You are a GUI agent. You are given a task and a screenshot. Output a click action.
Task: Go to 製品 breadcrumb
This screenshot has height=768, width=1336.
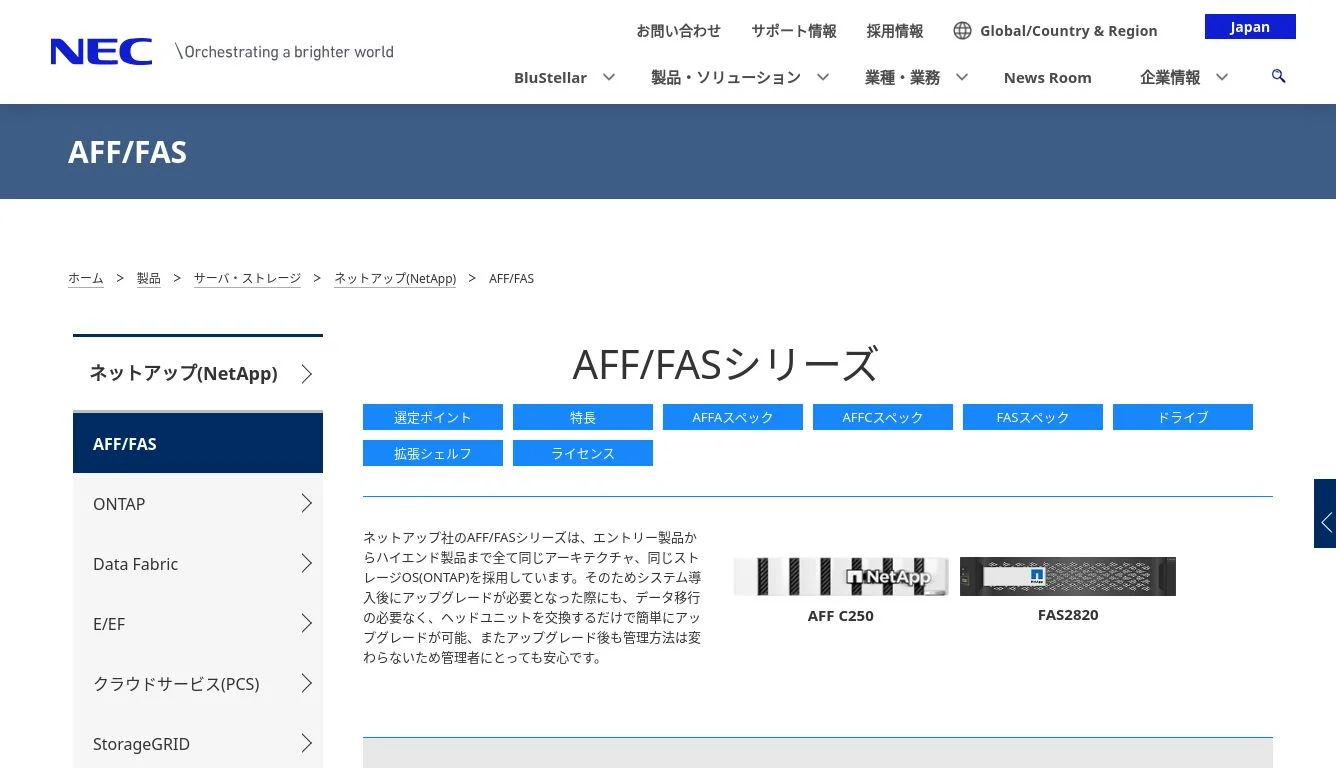[149, 278]
